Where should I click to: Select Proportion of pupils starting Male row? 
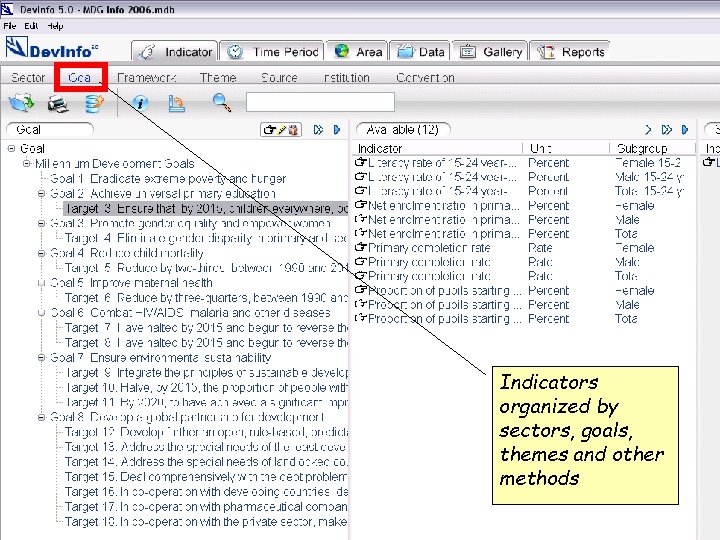(525, 304)
